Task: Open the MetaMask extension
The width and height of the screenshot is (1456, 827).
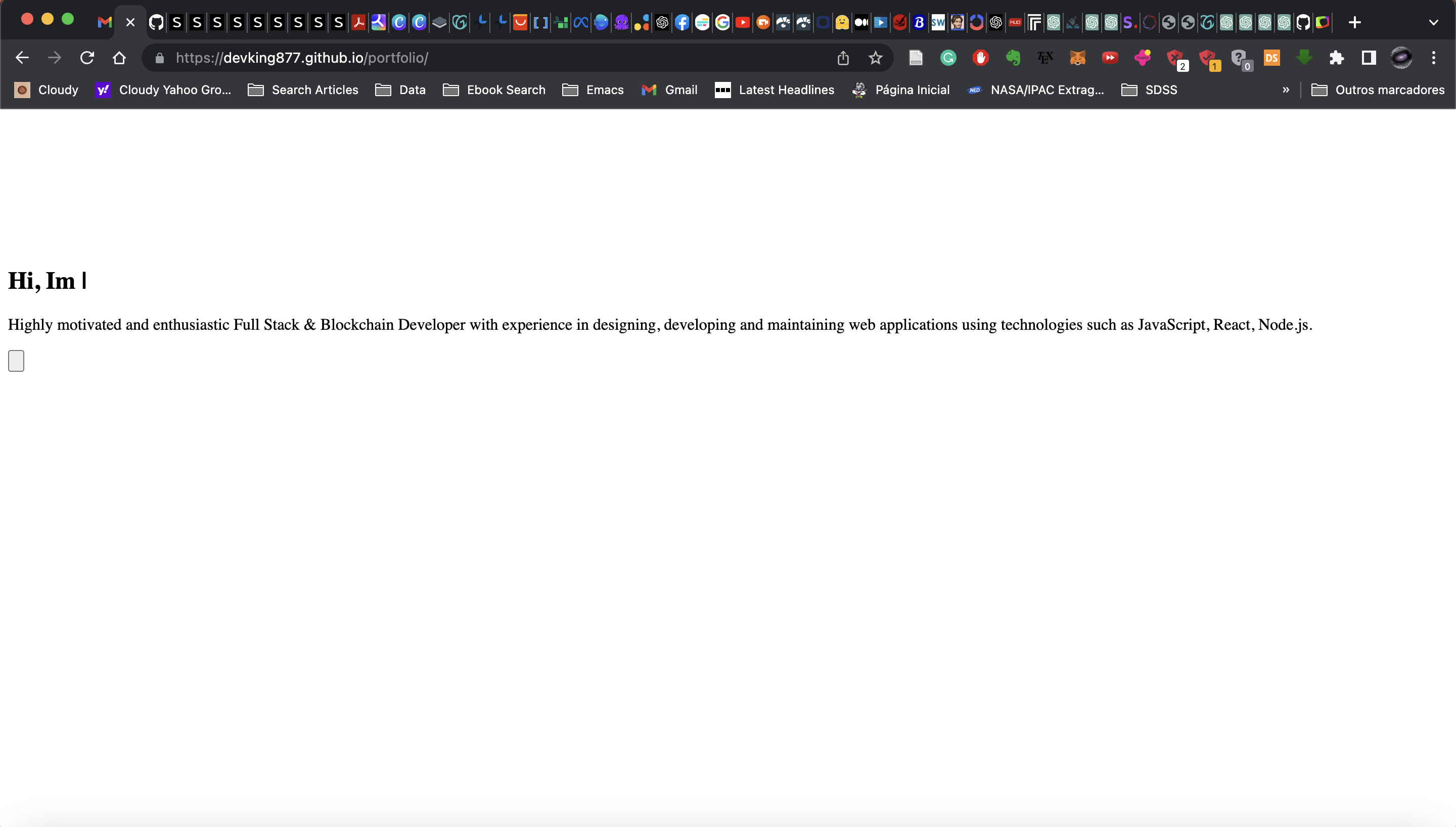Action: 1077,57
